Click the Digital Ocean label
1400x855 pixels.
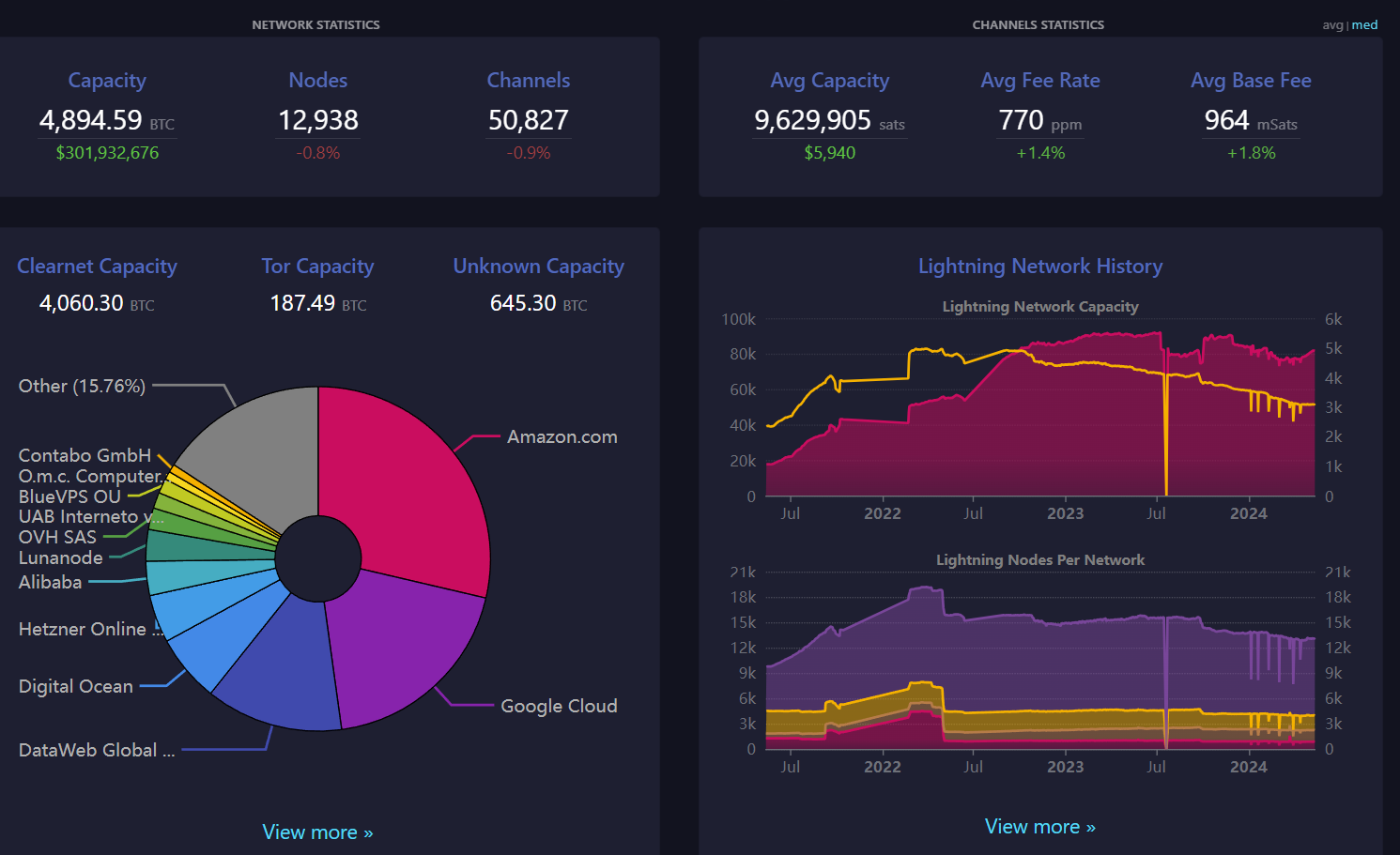pos(76,686)
